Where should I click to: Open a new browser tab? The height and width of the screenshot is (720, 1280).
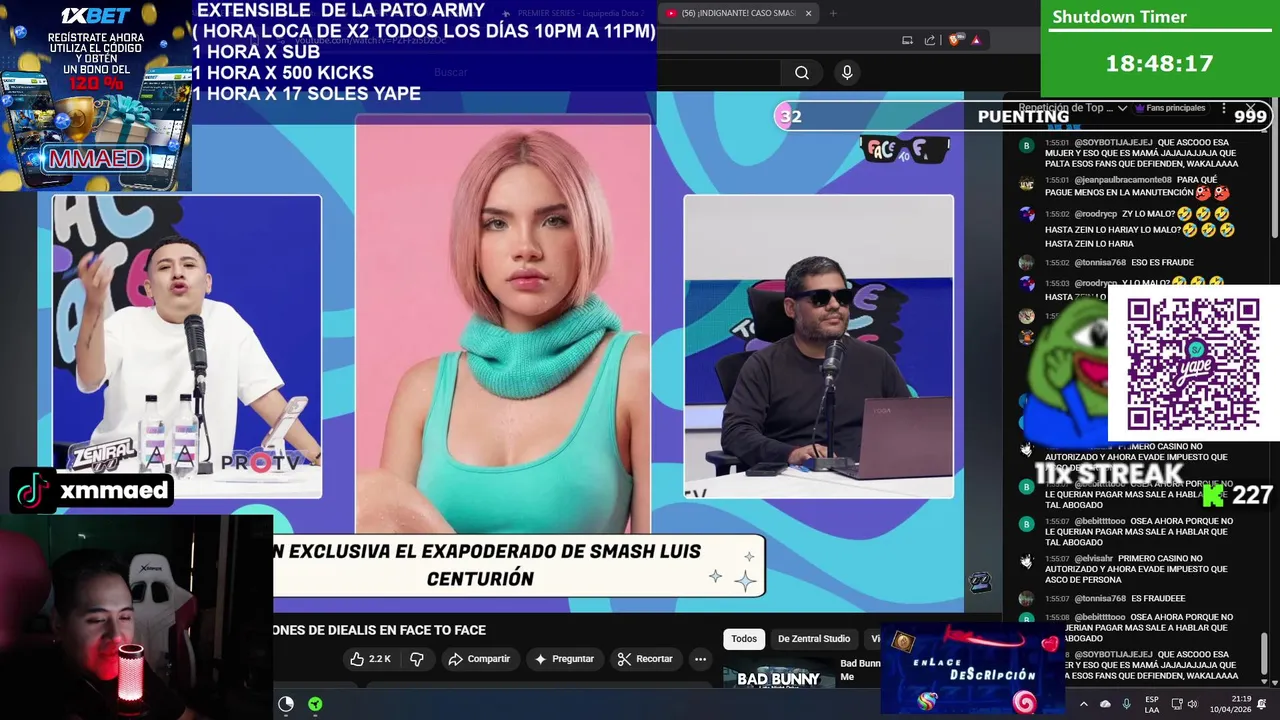833,13
